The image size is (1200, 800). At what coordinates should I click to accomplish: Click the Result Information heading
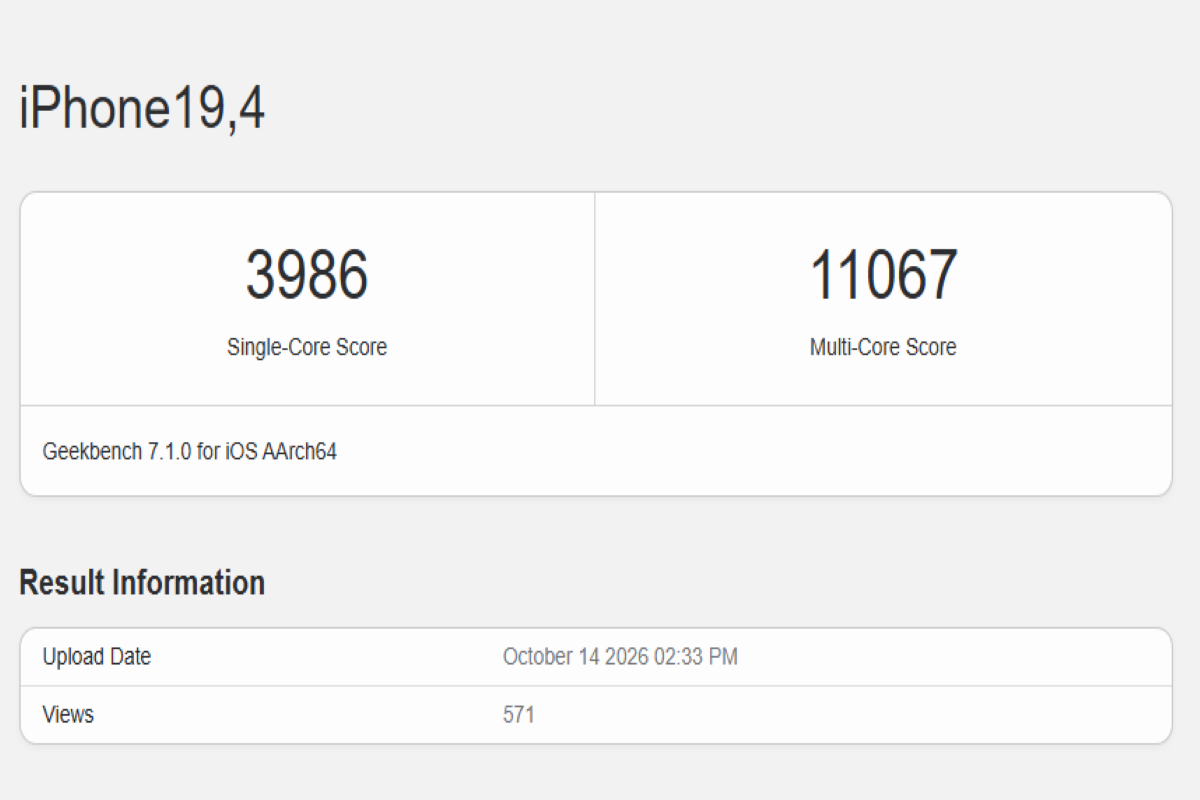(x=142, y=582)
